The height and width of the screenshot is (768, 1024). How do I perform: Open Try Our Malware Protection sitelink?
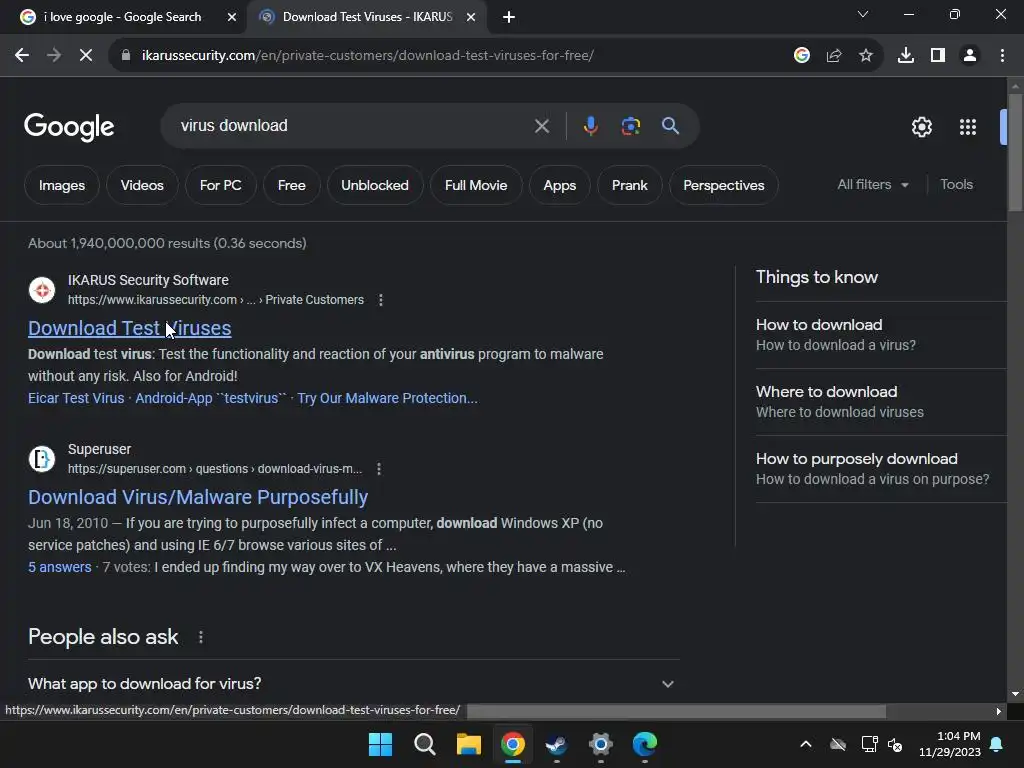point(387,398)
